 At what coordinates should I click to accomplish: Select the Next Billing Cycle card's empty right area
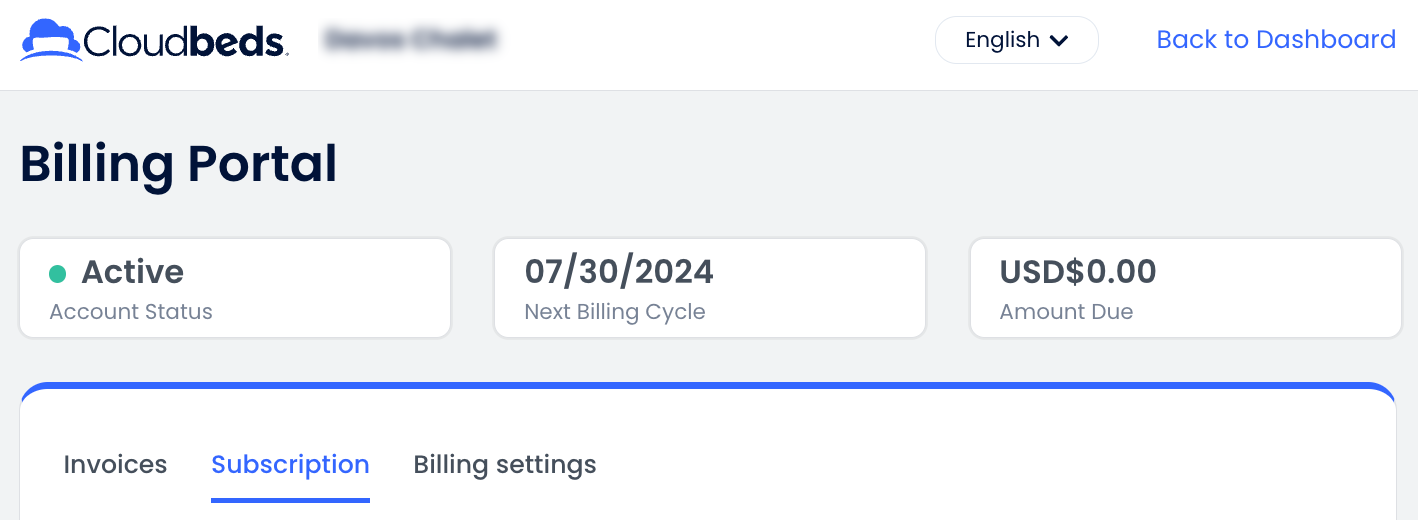pos(830,288)
